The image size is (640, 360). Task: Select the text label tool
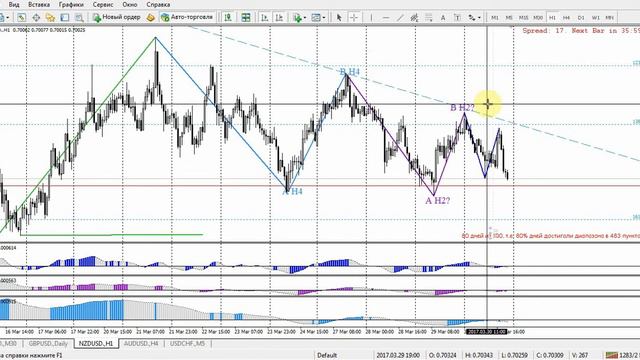tap(457, 17)
